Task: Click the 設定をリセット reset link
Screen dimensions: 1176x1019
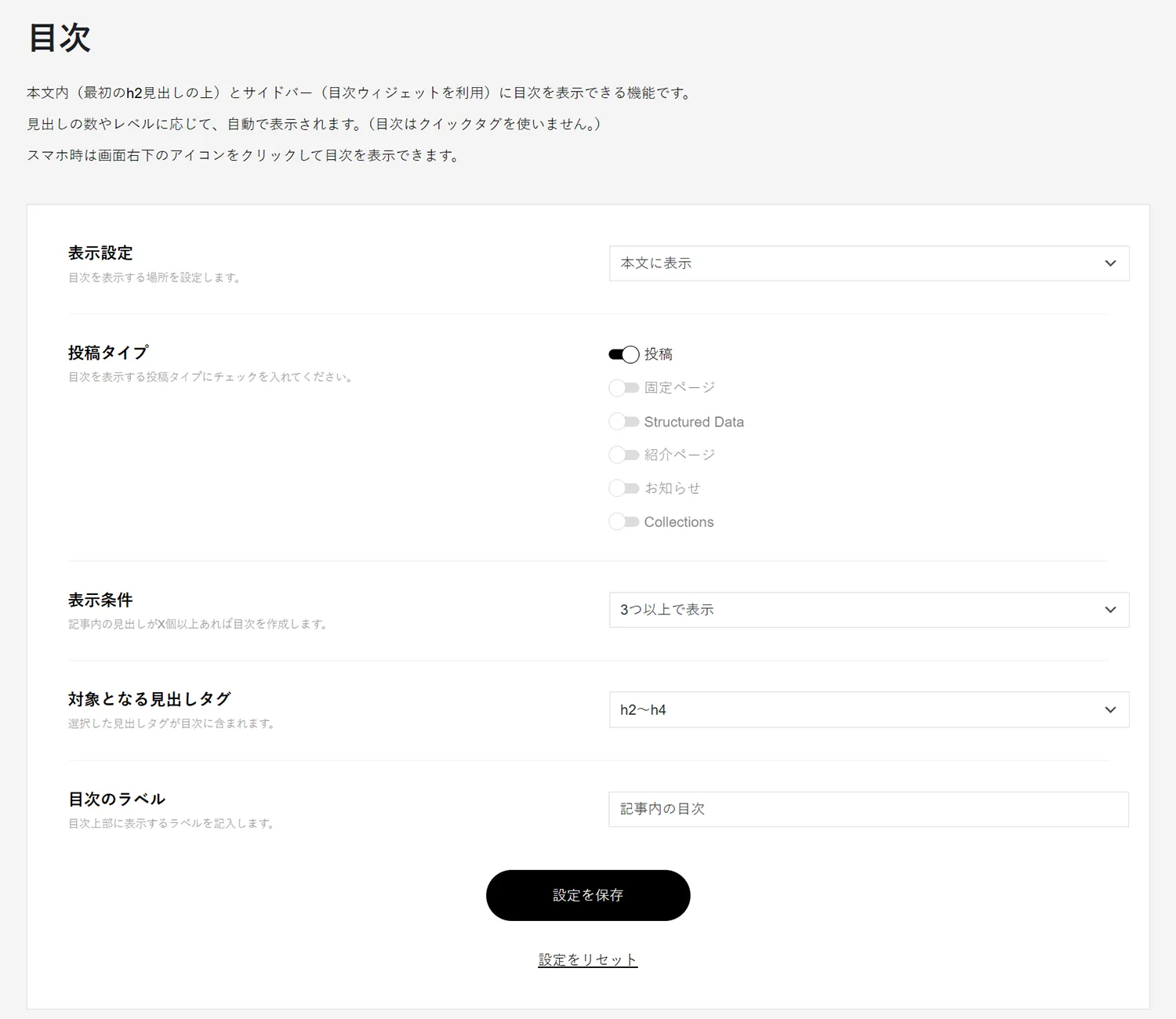Action: point(588,959)
